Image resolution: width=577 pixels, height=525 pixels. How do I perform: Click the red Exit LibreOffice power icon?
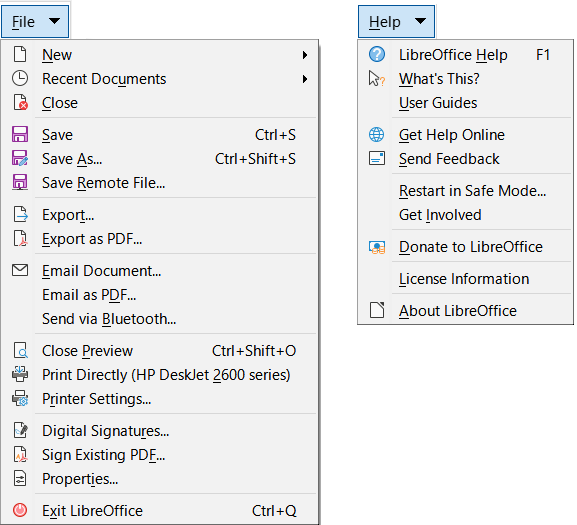[20, 510]
